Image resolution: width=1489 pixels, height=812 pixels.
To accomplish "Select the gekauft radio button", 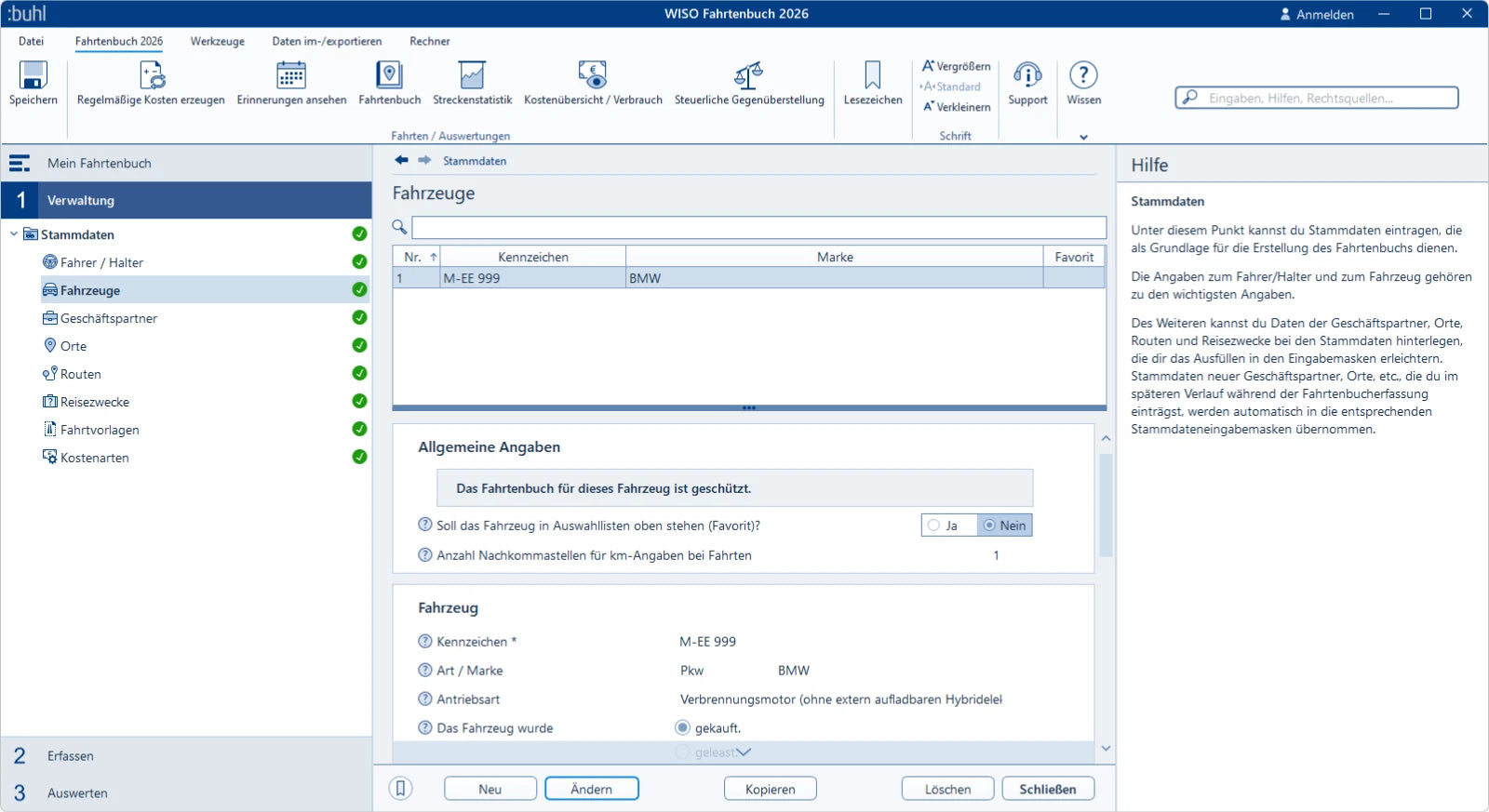I will click(x=683, y=727).
